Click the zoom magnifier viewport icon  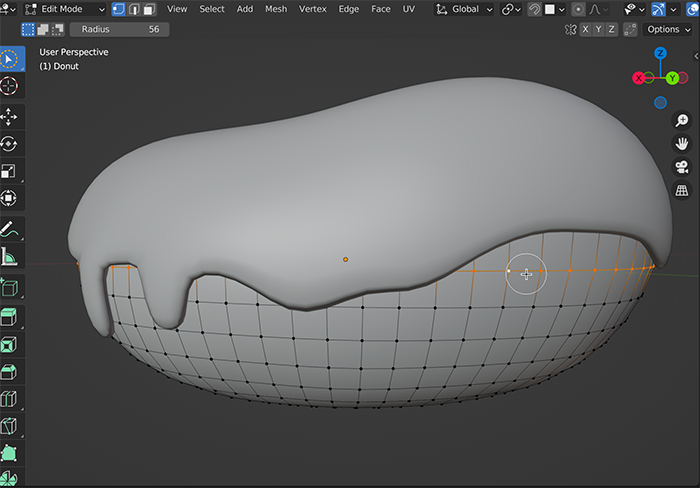click(682, 121)
